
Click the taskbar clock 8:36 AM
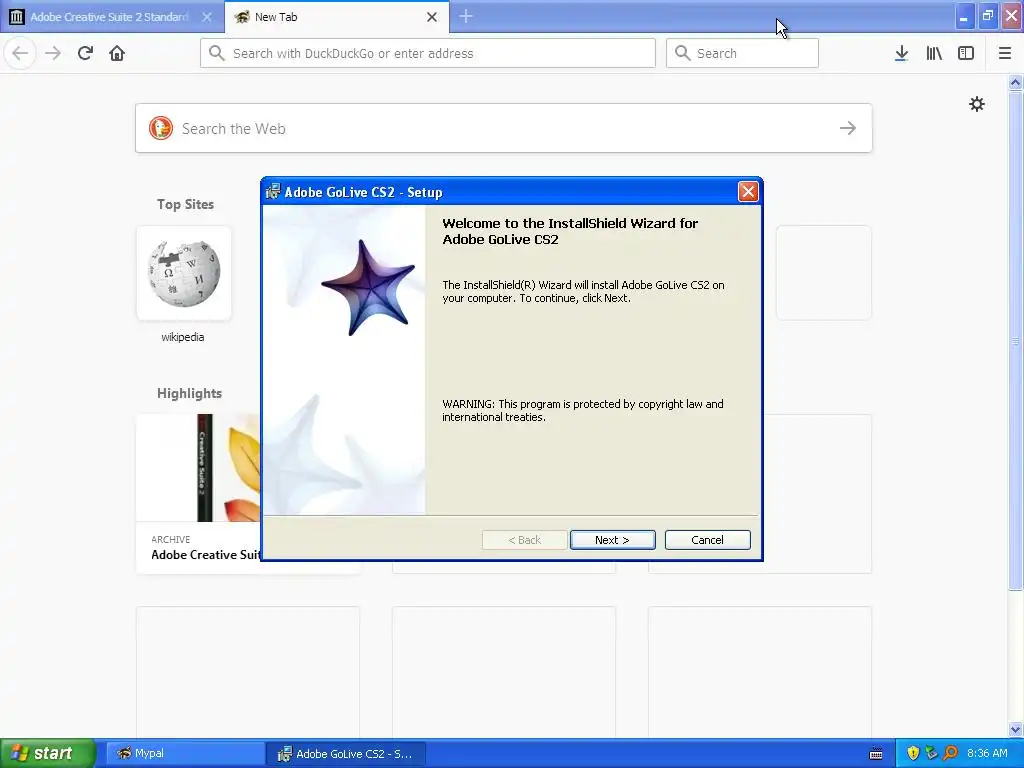click(x=987, y=753)
